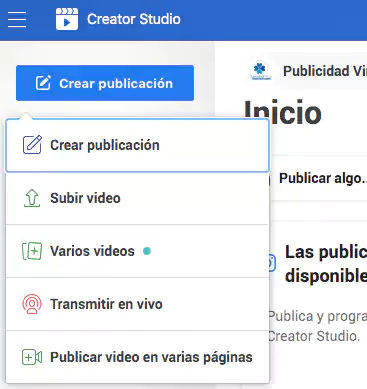Click the Inicio page heading

pos(283,112)
